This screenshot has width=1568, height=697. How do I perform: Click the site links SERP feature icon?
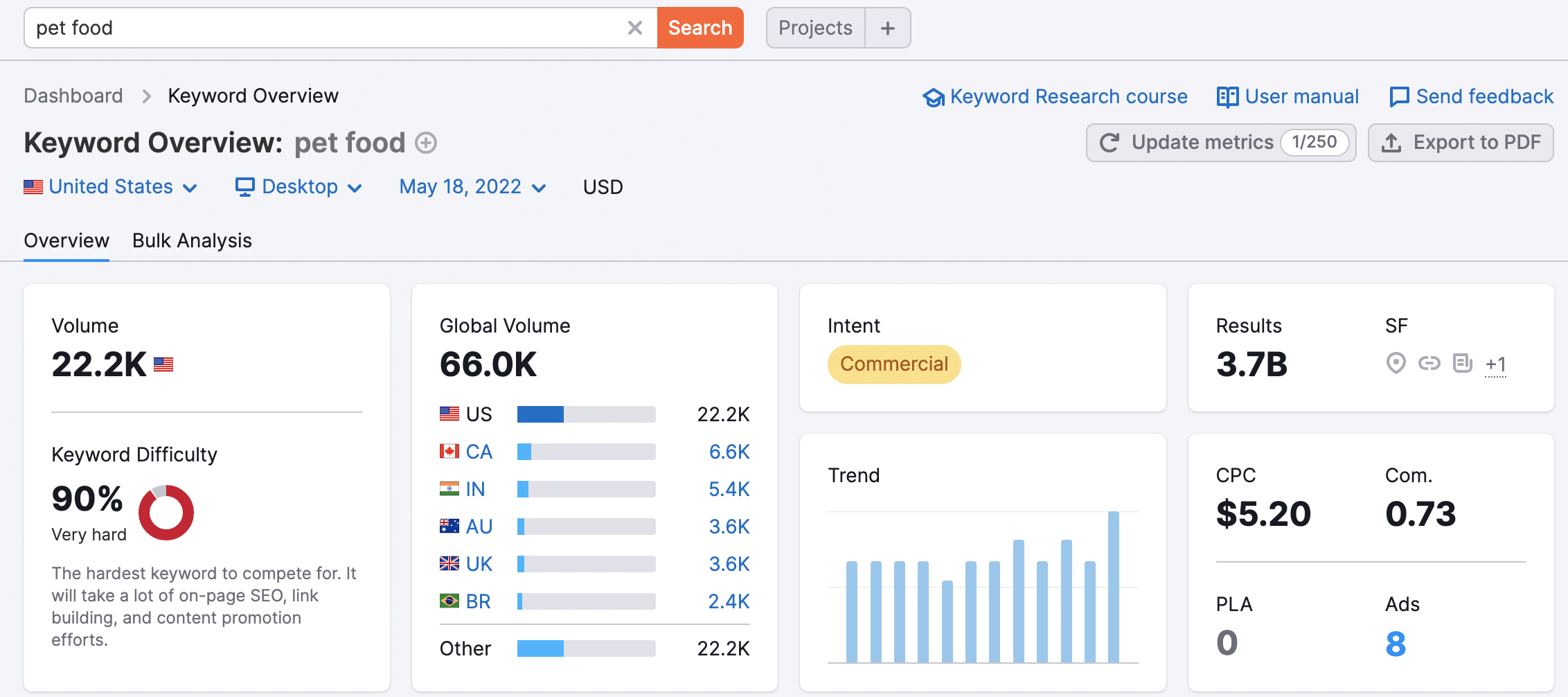[x=1429, y=363]
